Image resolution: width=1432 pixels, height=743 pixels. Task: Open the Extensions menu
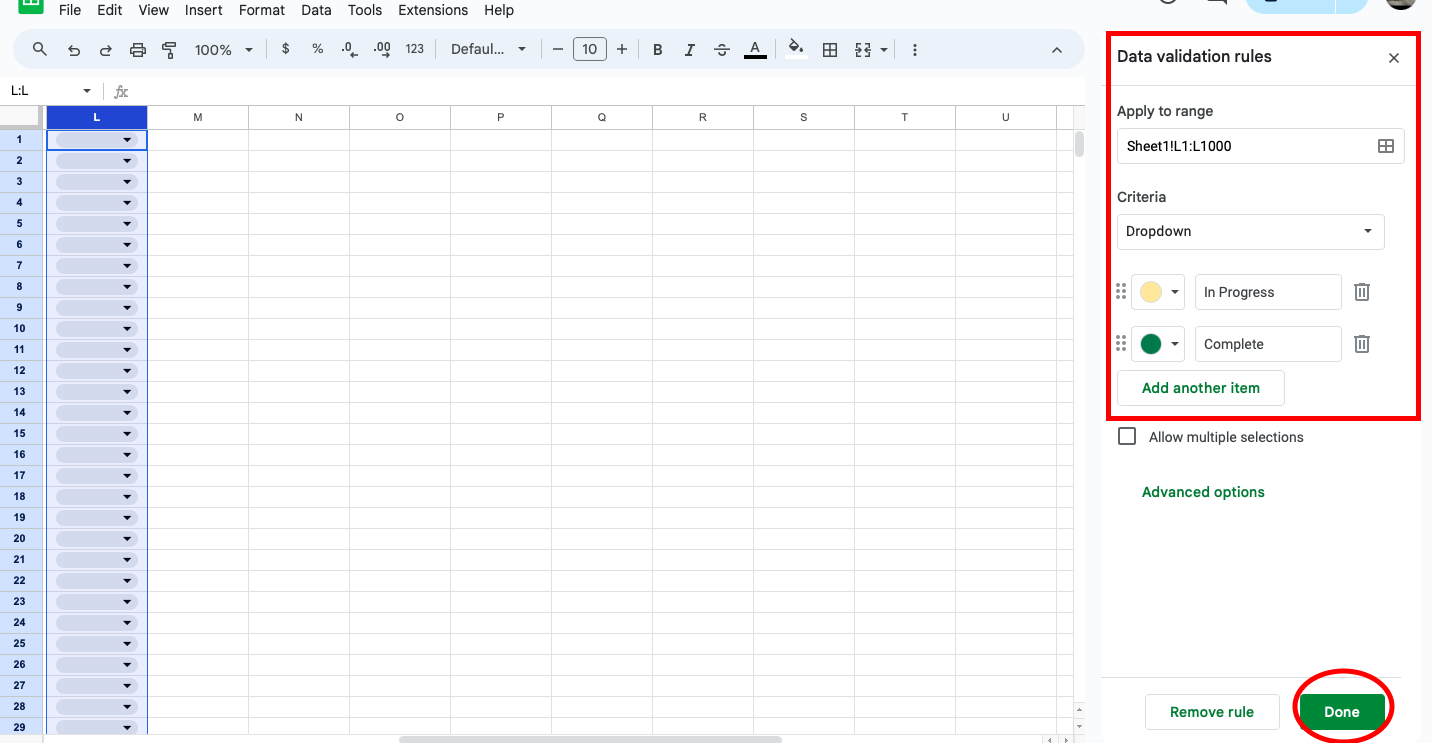coord(432,10)
